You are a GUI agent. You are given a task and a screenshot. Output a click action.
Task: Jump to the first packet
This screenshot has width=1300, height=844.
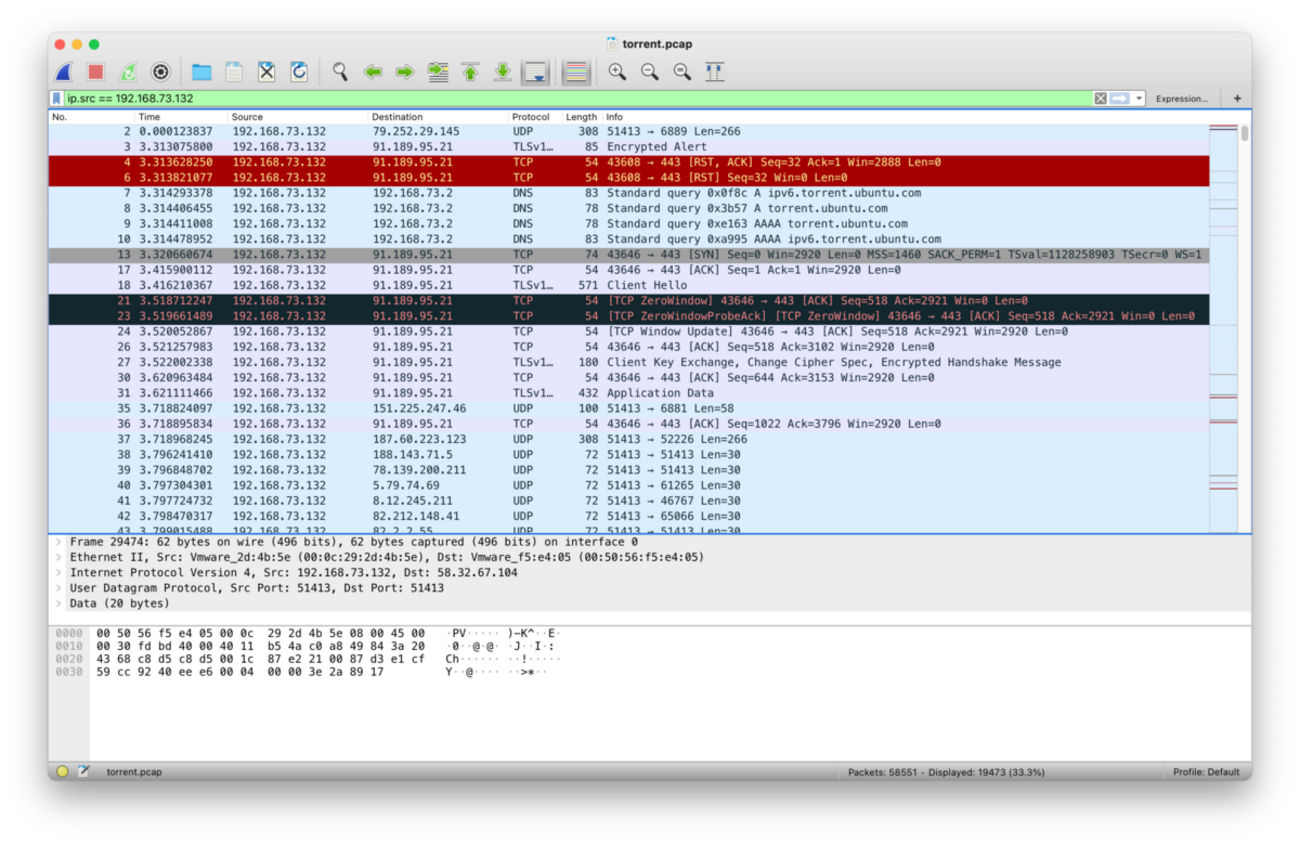coord(470,72)
